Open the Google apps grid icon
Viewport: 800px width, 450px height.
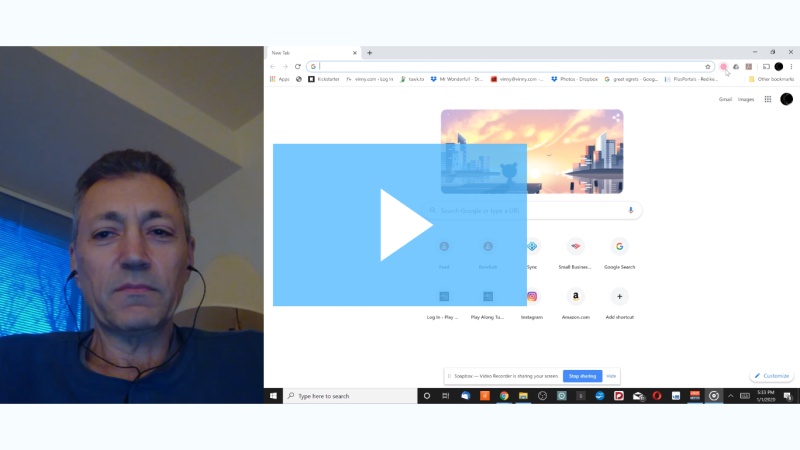tap(767, 99)
